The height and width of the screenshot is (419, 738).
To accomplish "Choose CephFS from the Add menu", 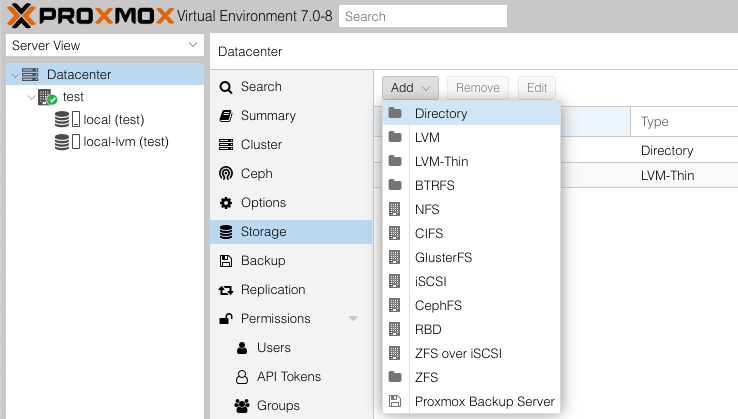I will pos(472,306).
